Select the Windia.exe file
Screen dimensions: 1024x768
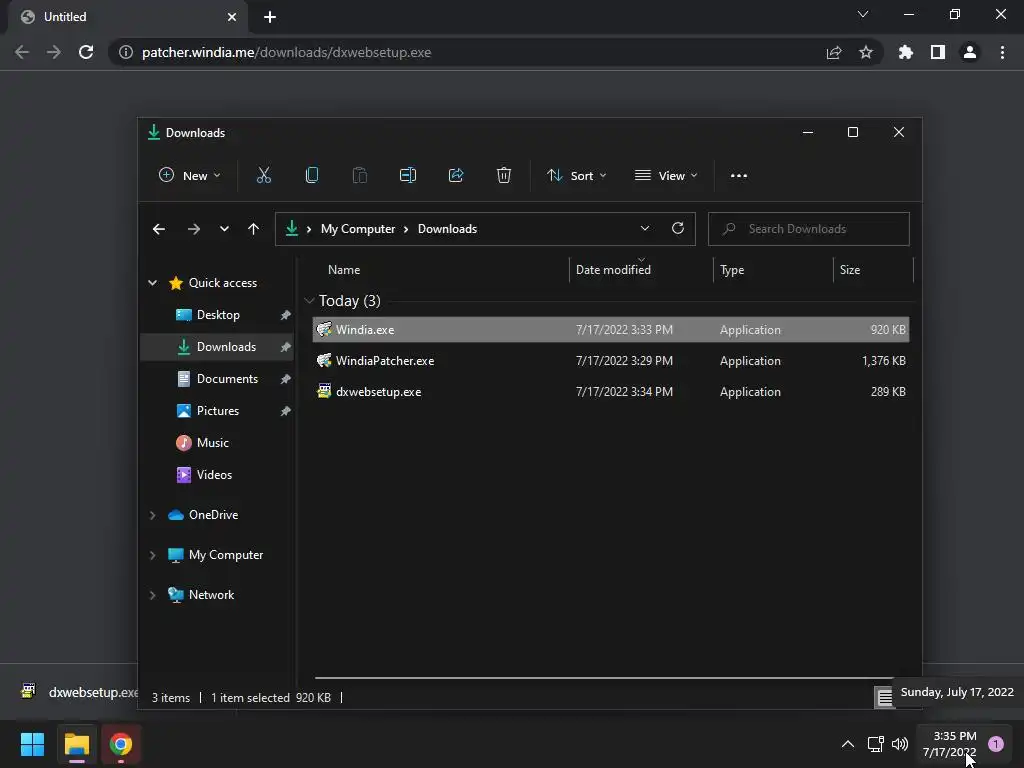pyautogui.click(x=611, y=330)
